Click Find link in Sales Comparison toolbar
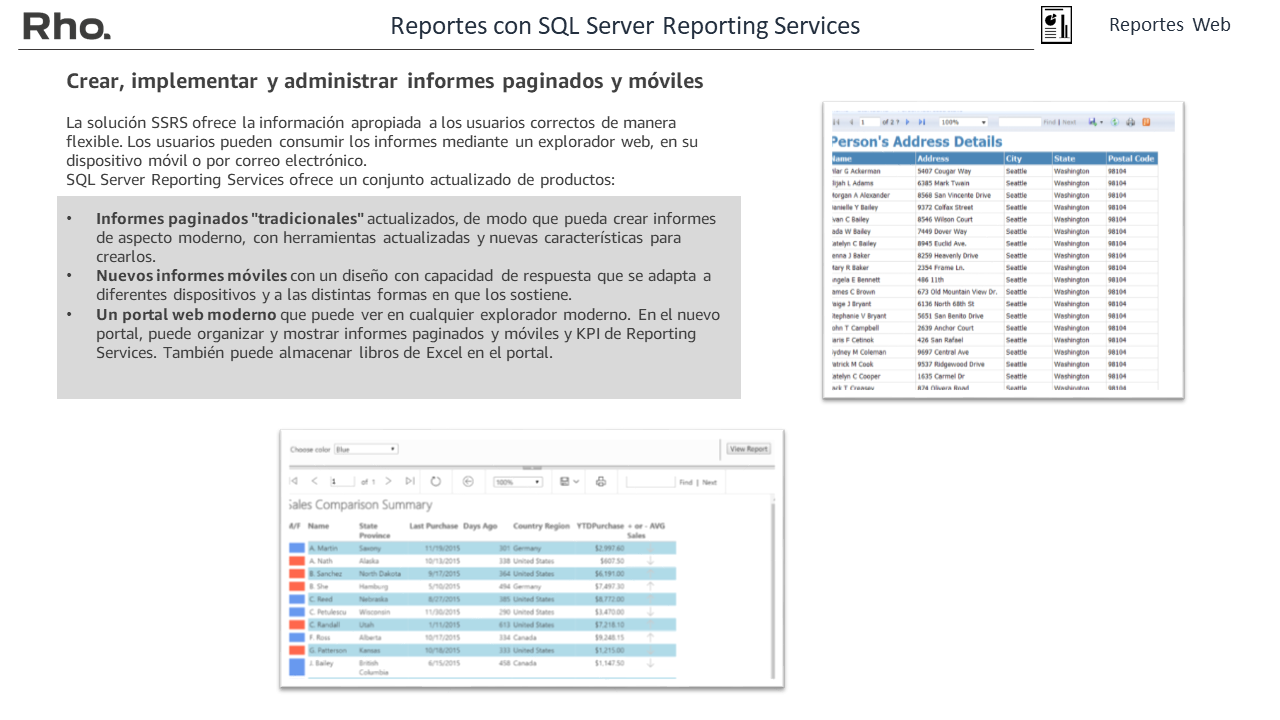Screen dimensions: 1280x720 [x=685, y=482]
